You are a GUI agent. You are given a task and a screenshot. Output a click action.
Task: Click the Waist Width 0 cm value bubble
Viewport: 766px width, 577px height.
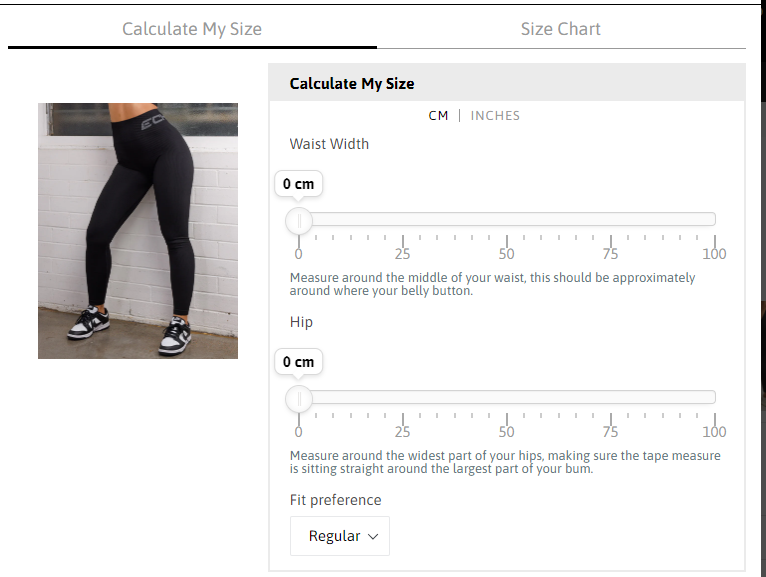[x=298, y=184]
